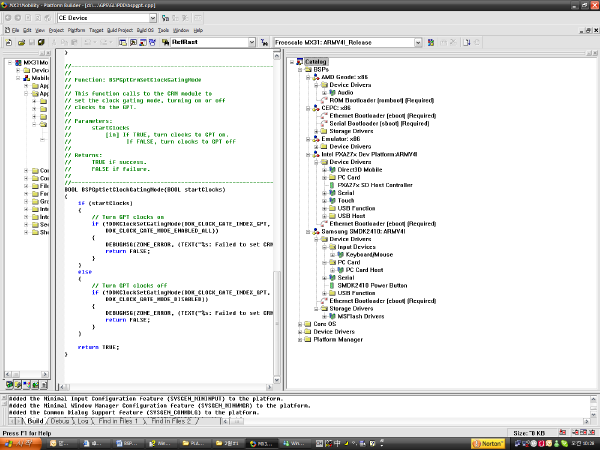Click the Catalog view toolbar icon

(x=142, y=42)
